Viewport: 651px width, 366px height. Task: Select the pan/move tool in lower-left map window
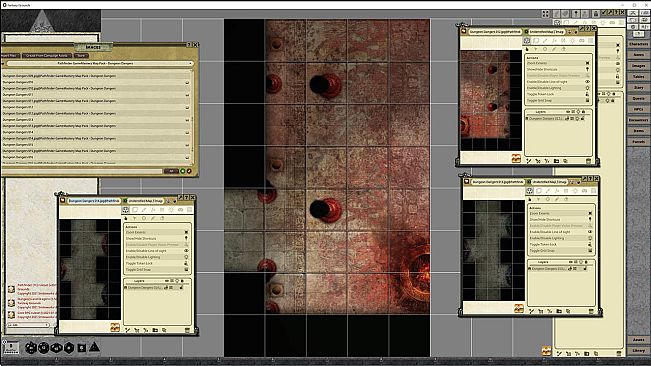(x=125, y=210)
